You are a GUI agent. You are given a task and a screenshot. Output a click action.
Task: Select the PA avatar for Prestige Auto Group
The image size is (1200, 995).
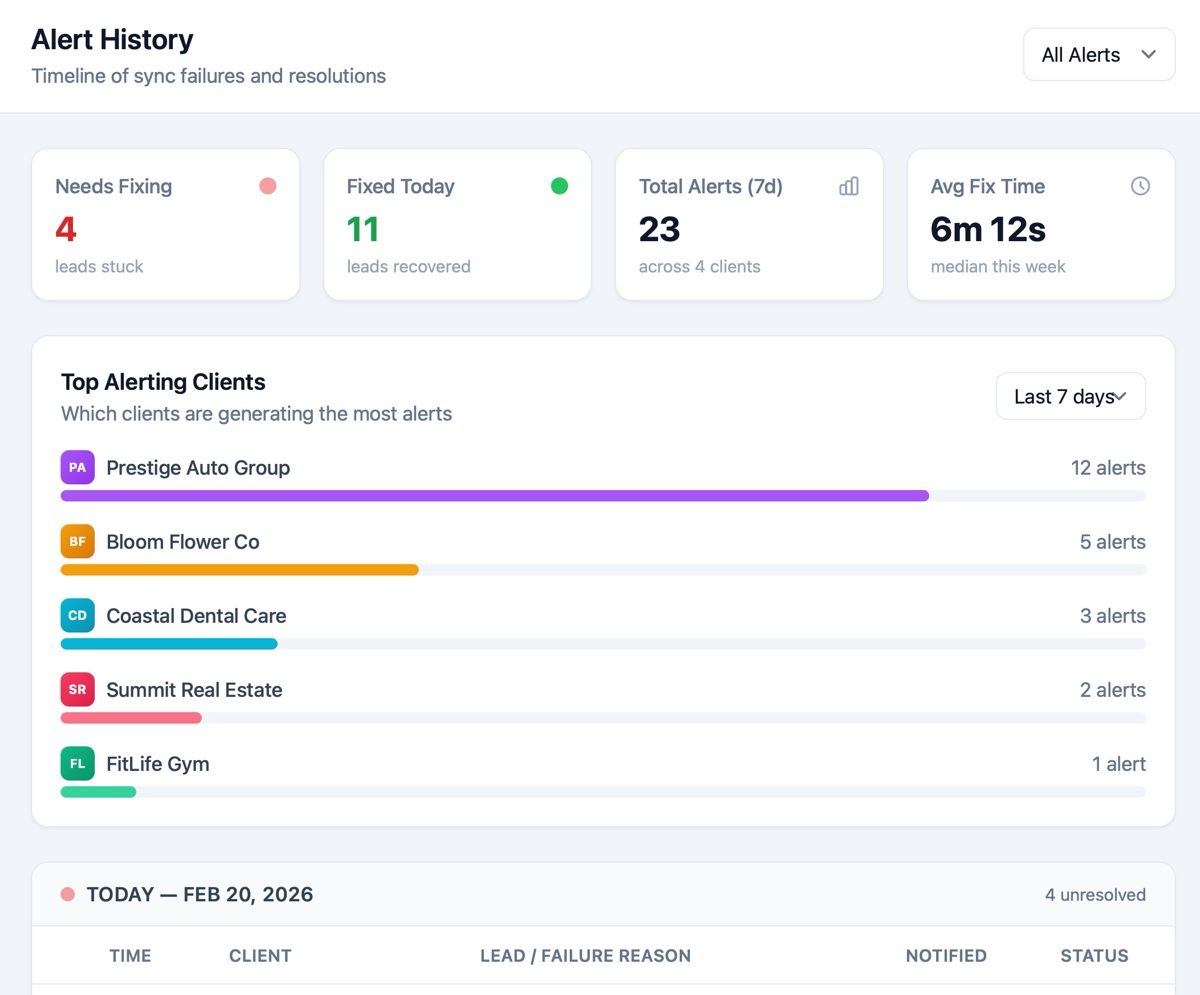(77, 467)
